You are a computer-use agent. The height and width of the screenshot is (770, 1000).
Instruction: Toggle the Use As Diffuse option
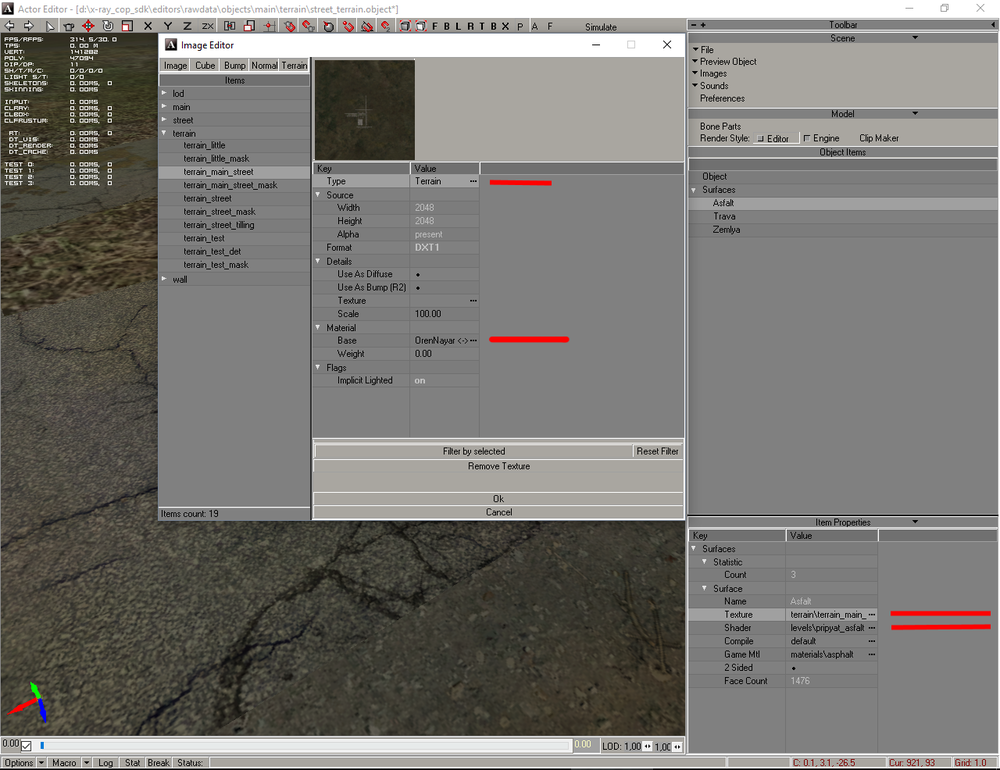pos(417,274)
